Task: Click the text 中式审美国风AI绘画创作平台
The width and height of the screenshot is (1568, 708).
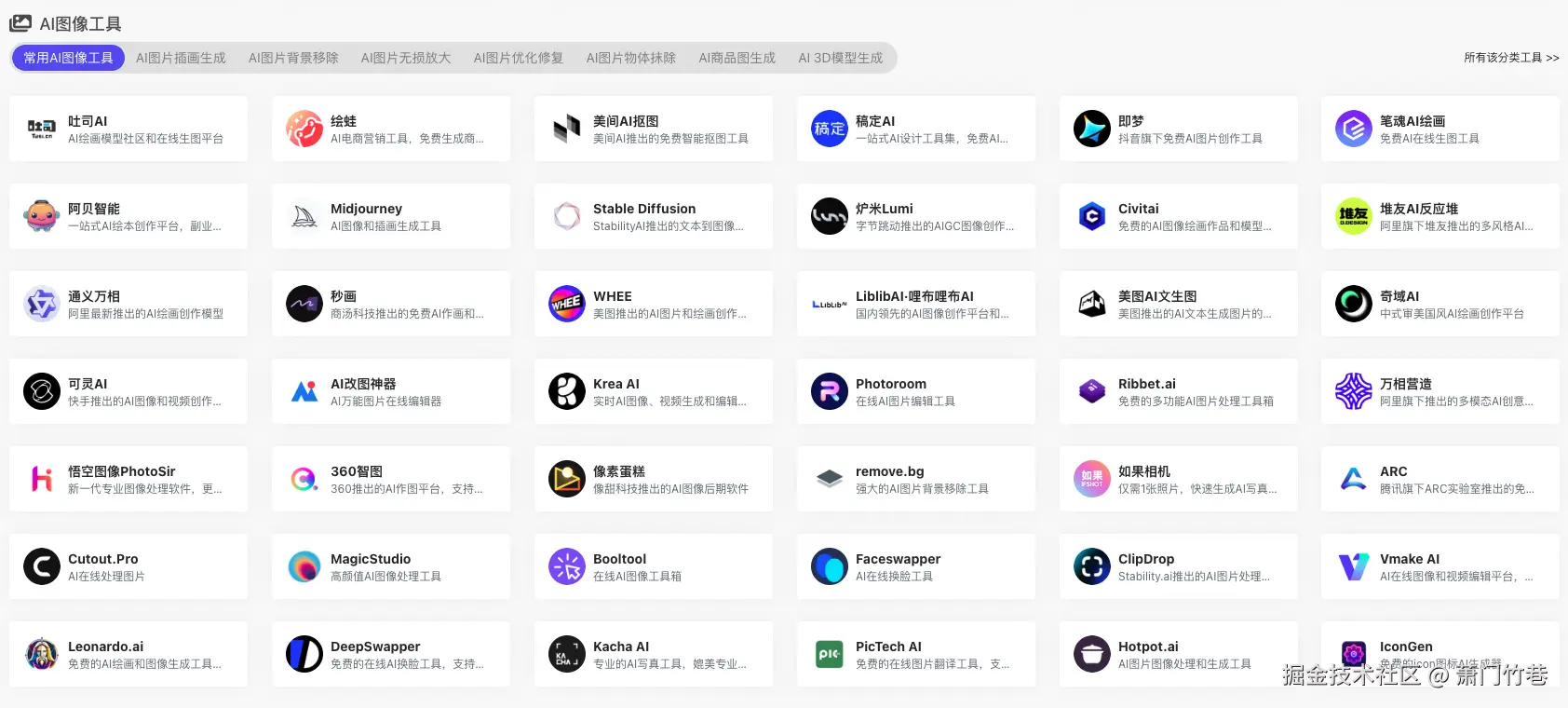Action: 1452,314
